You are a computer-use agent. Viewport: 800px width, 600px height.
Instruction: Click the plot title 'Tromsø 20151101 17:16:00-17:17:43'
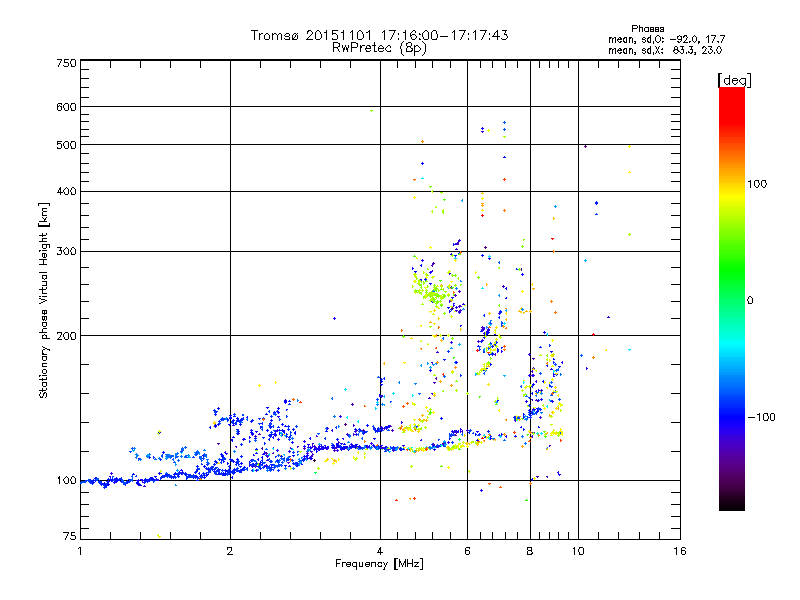379,35
